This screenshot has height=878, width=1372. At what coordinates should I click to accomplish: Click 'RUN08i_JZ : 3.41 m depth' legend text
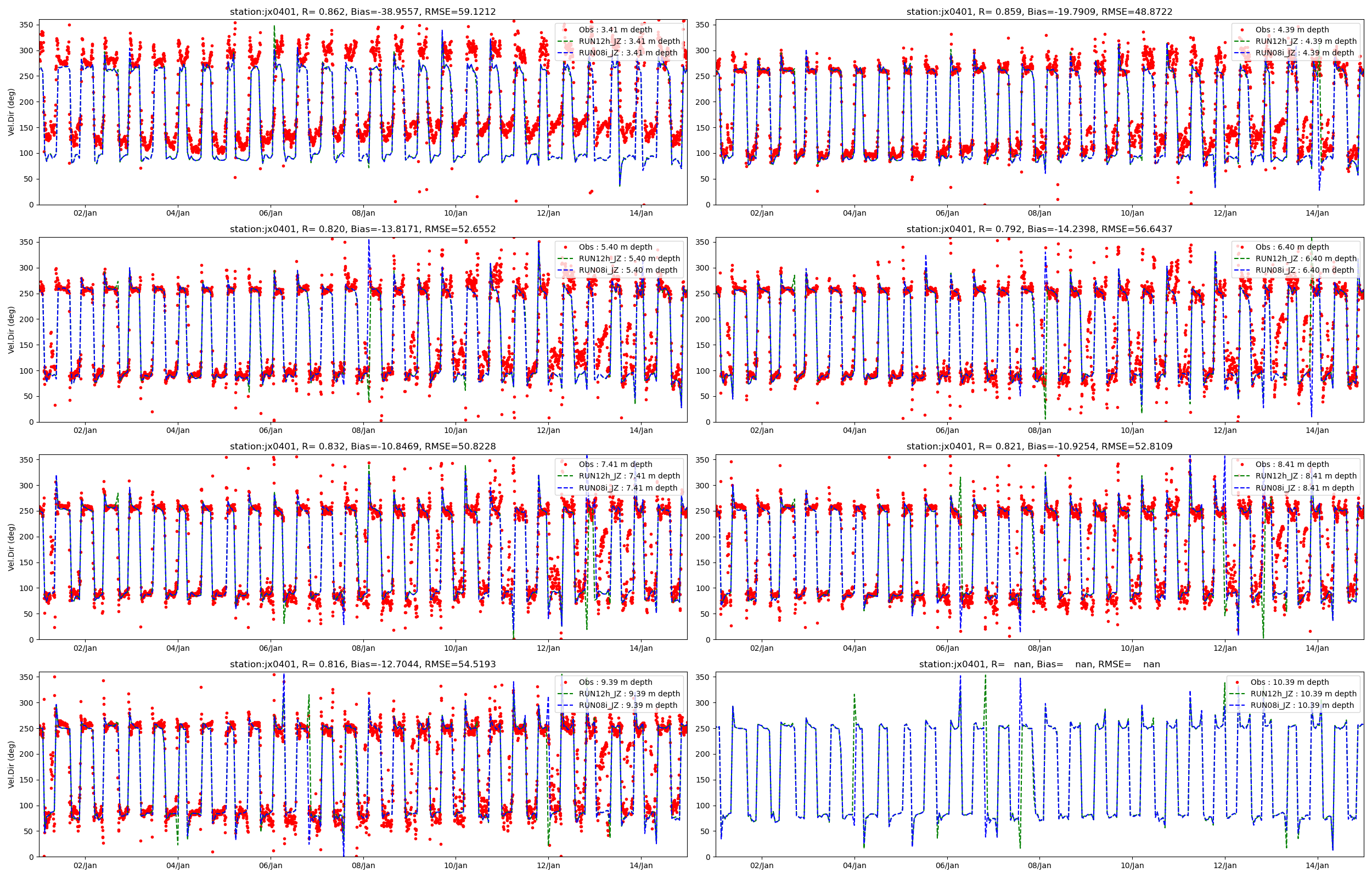pos(628,53)
